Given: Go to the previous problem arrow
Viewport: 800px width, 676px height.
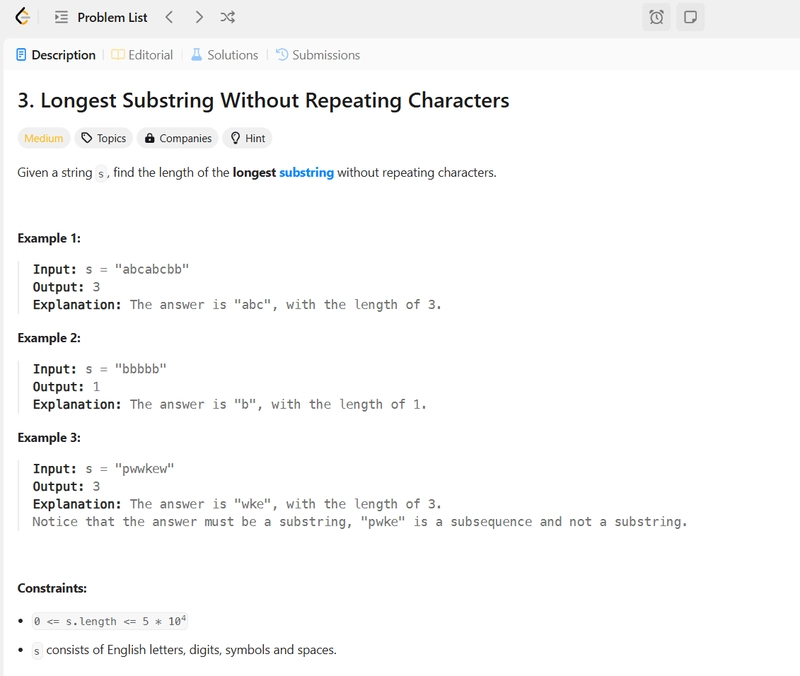Looking at the screenshot, I should tap(169, 17).
